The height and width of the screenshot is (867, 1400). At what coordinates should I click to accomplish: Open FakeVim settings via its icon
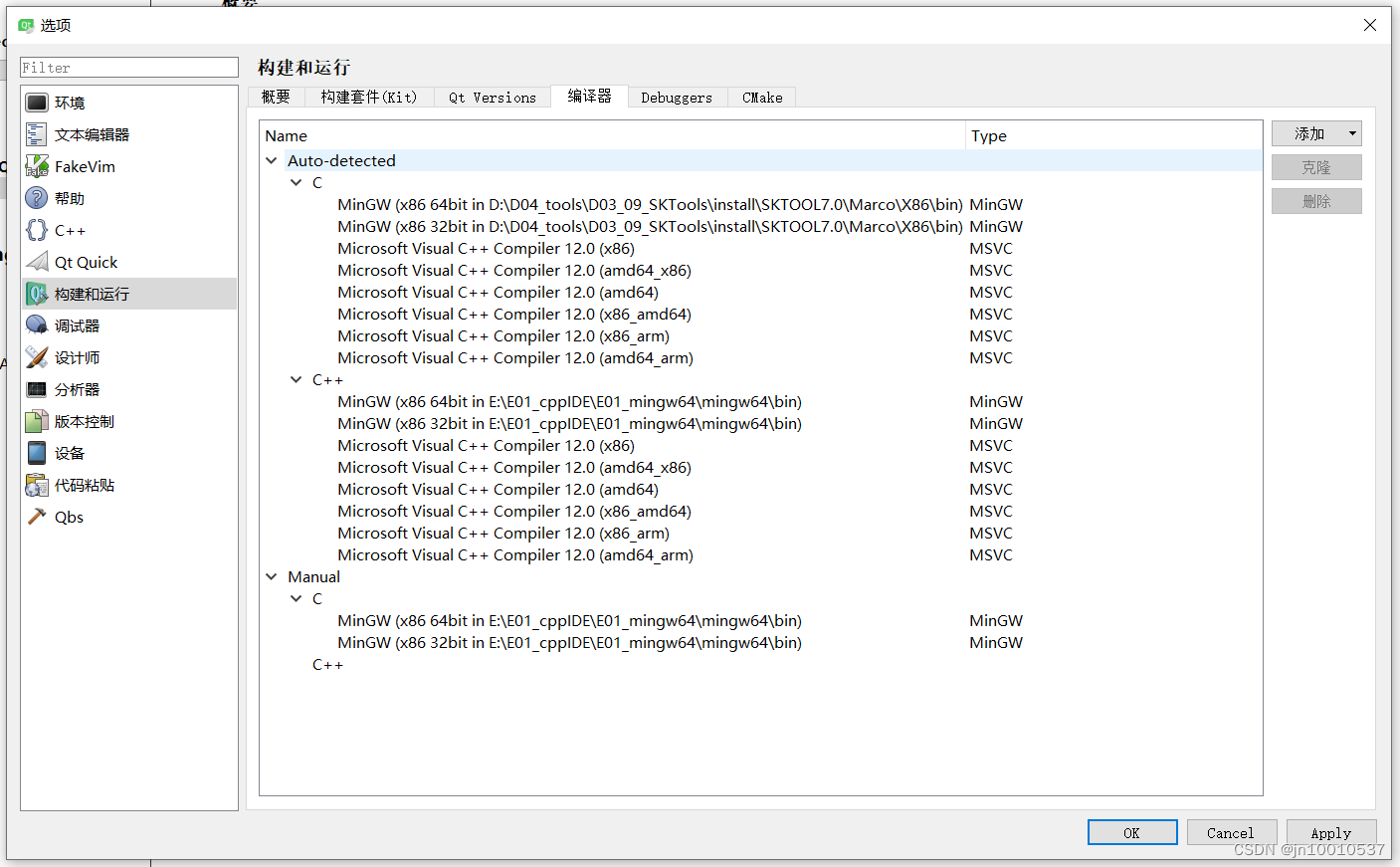[x=37, y=165]
